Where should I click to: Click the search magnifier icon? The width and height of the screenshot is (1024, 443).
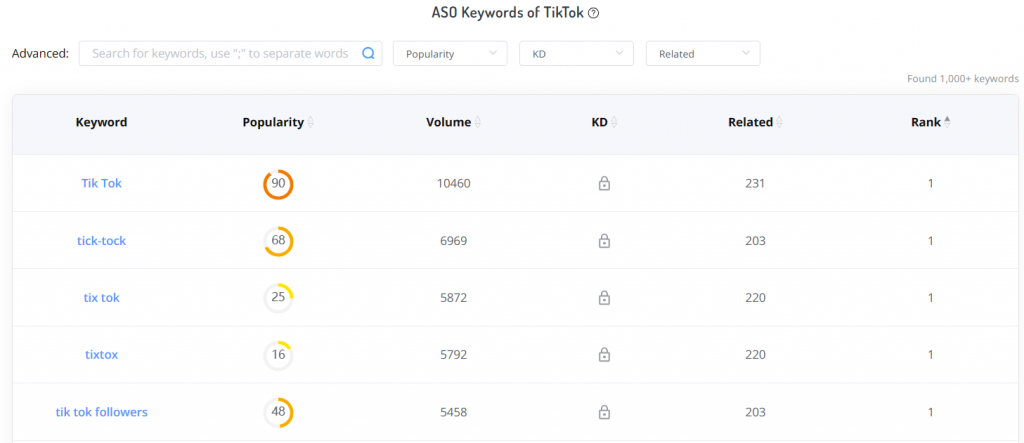(x=368, y=54)
